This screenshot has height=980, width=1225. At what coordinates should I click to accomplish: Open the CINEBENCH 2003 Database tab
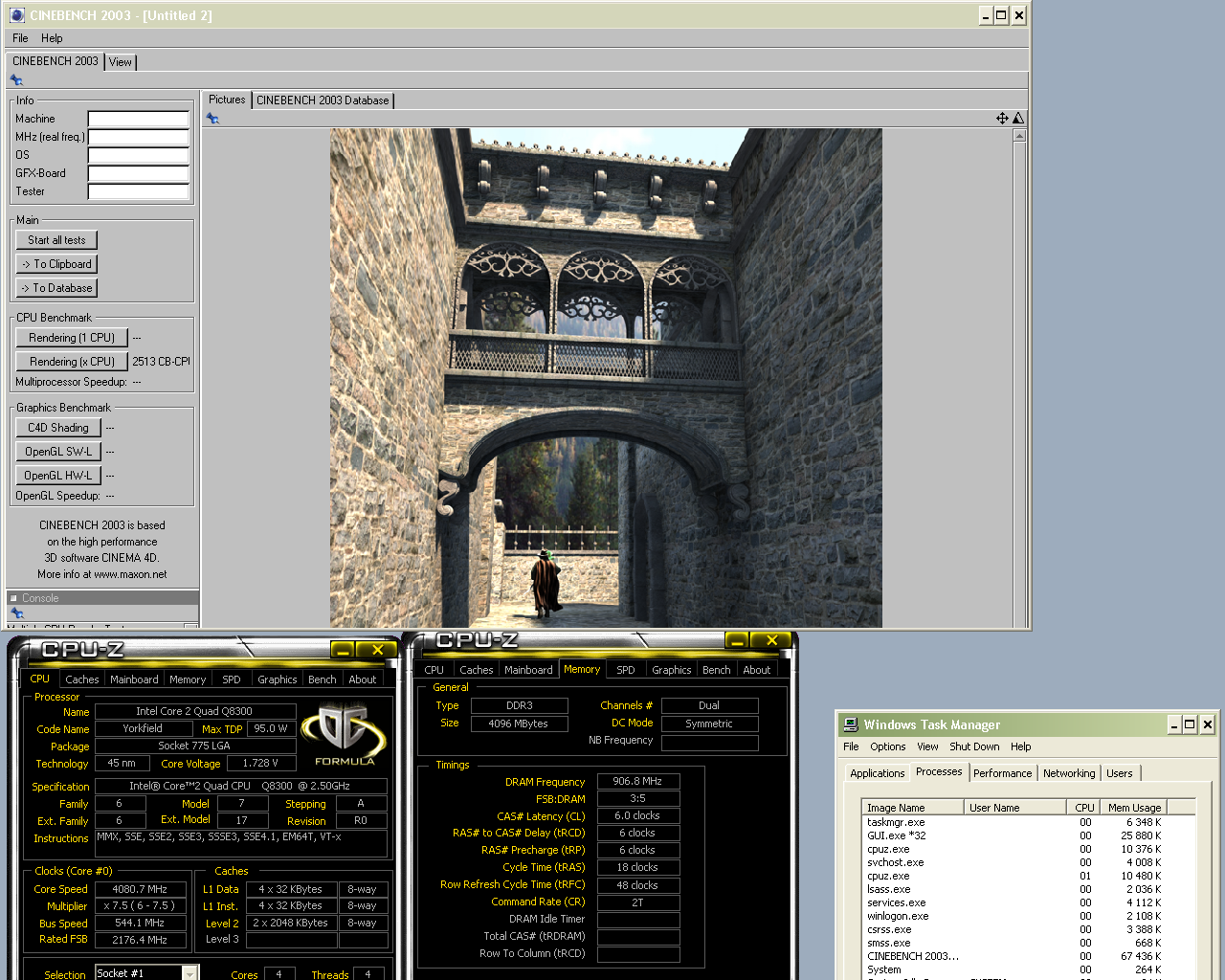tap(323, 100)
